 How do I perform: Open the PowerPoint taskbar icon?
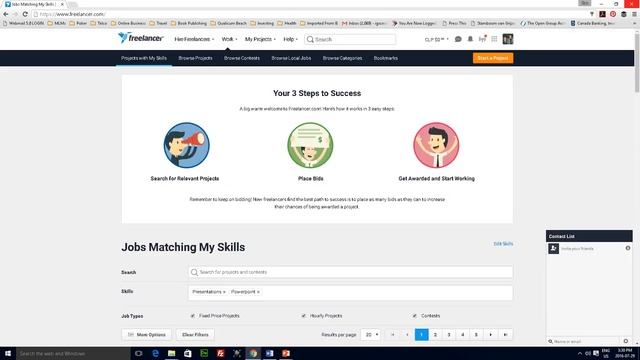point(286,353)
